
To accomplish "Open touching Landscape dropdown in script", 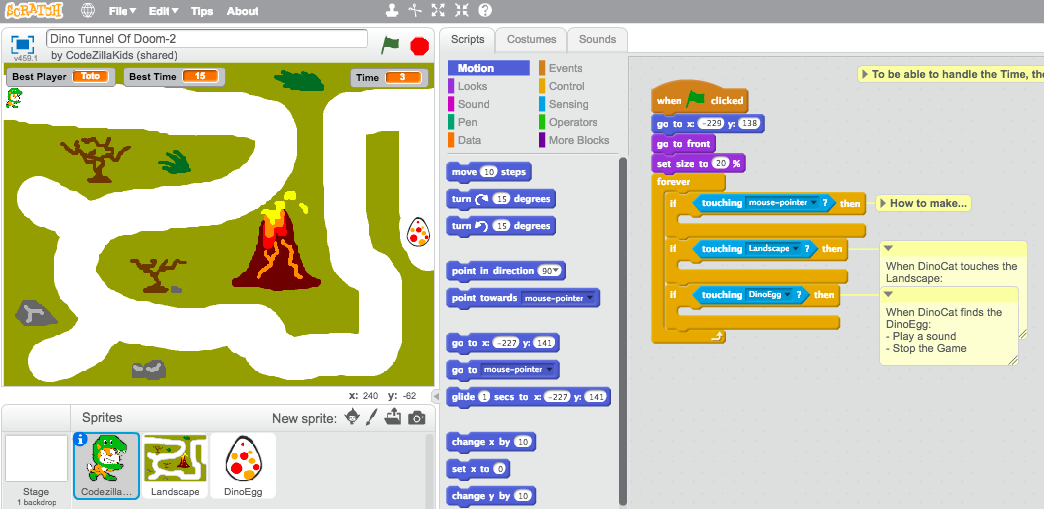I will coord(794,249).
